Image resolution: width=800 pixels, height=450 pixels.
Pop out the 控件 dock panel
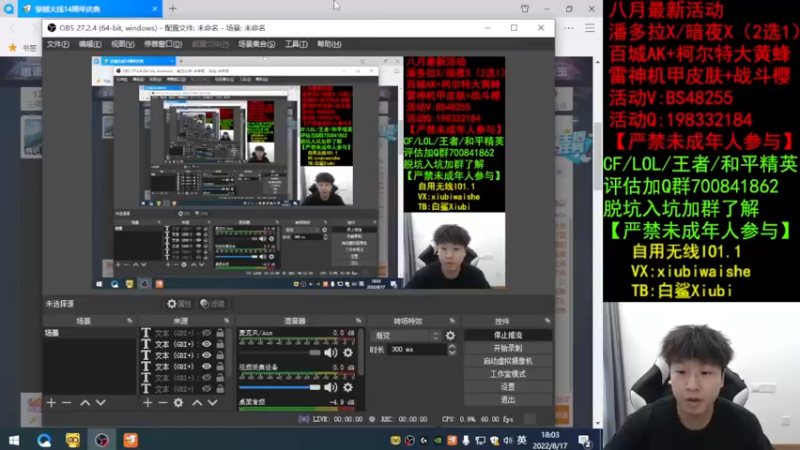[x=547, y=321]
